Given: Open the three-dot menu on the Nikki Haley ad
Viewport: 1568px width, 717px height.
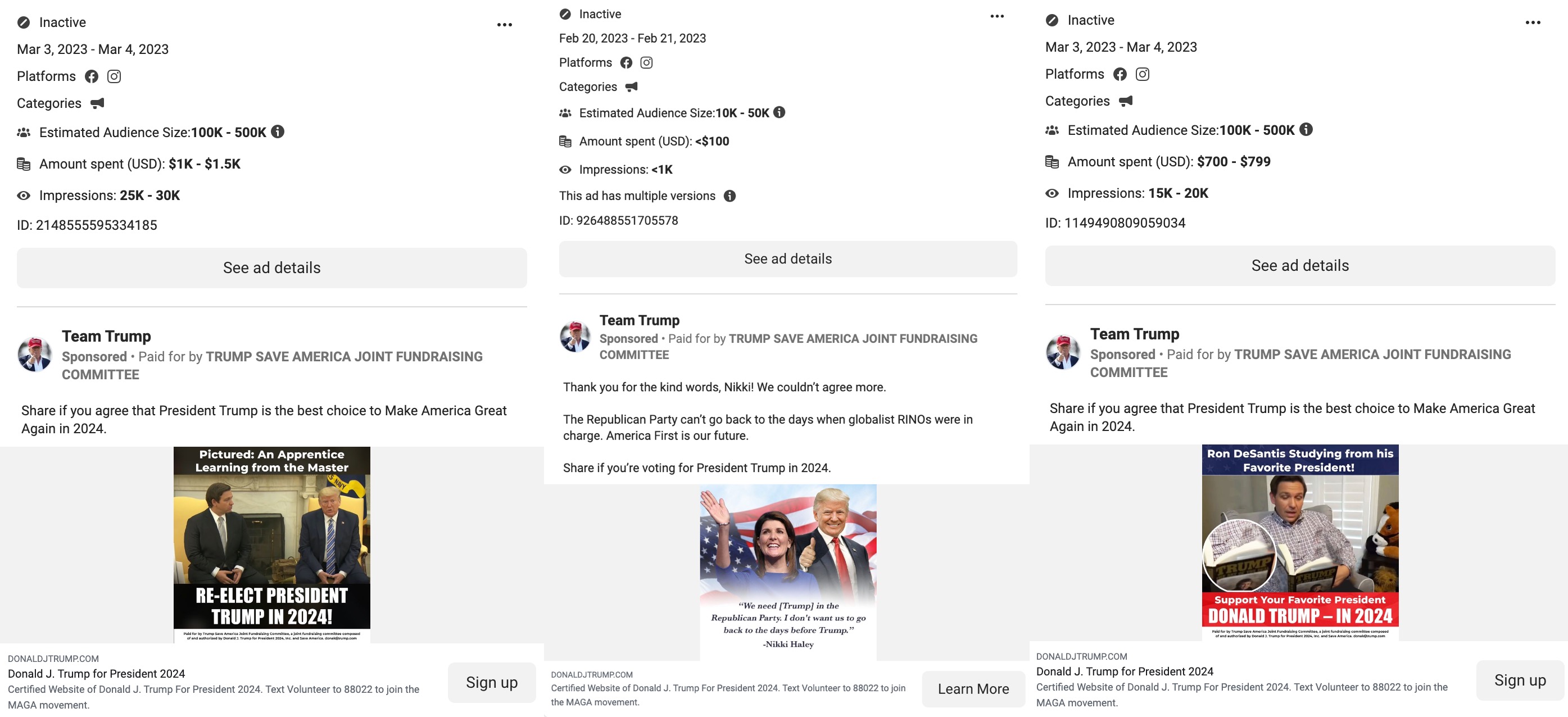Looking at the screenshot, I should (x=996, y=16).
